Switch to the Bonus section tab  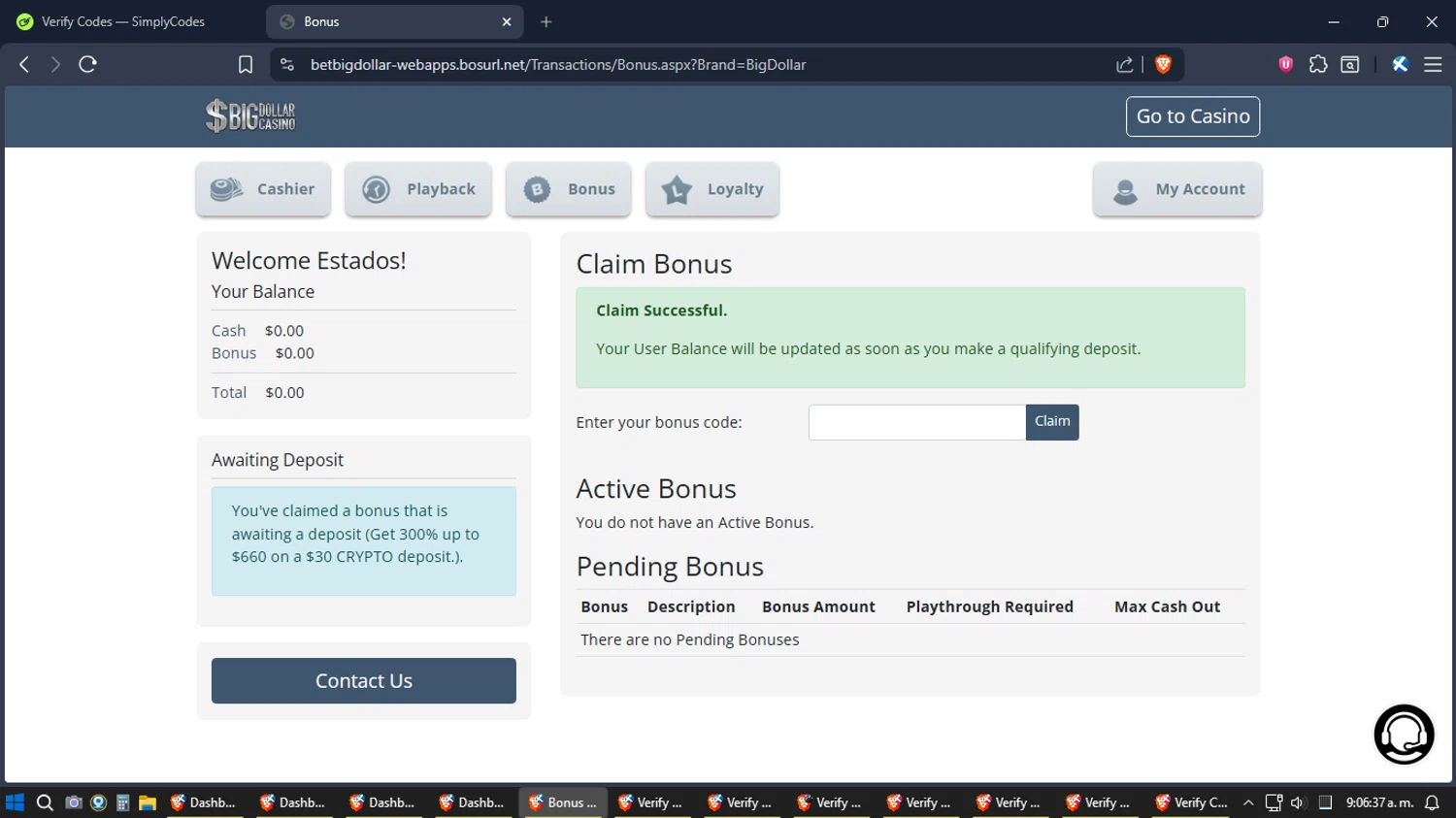pyautogui.click(x=569, y=189)
